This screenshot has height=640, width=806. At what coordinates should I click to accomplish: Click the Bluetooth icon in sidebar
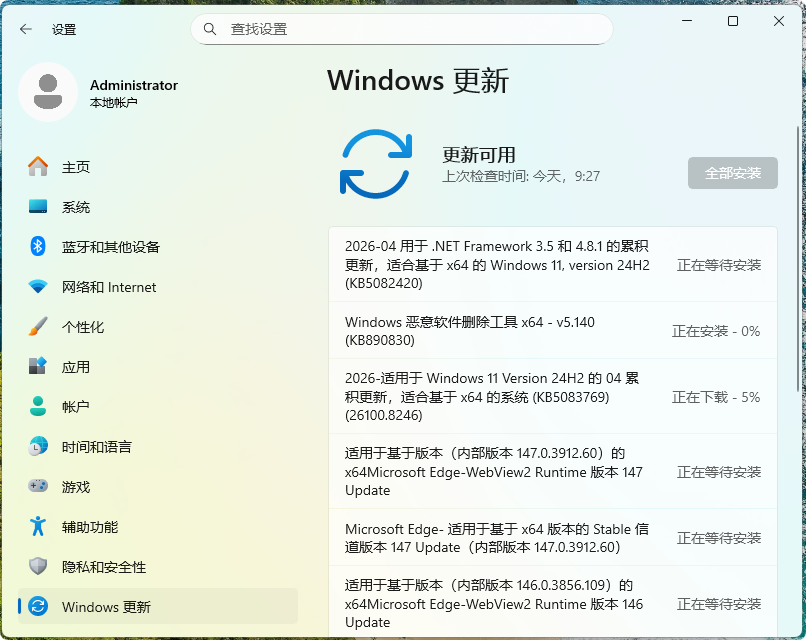[38, 246]
